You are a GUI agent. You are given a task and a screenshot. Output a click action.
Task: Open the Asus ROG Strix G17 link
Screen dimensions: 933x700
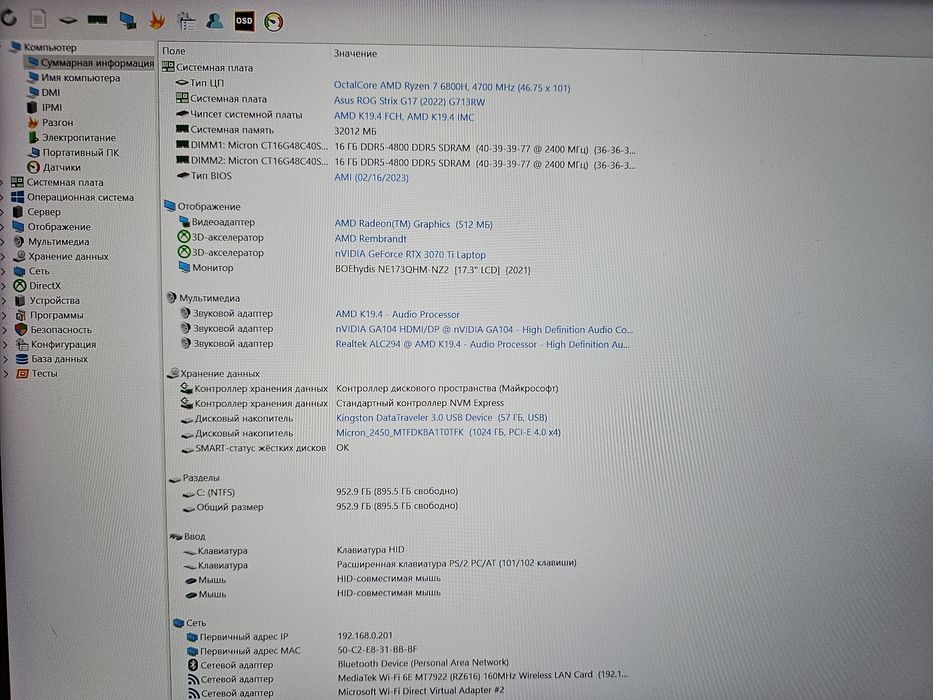click(409, 101)
